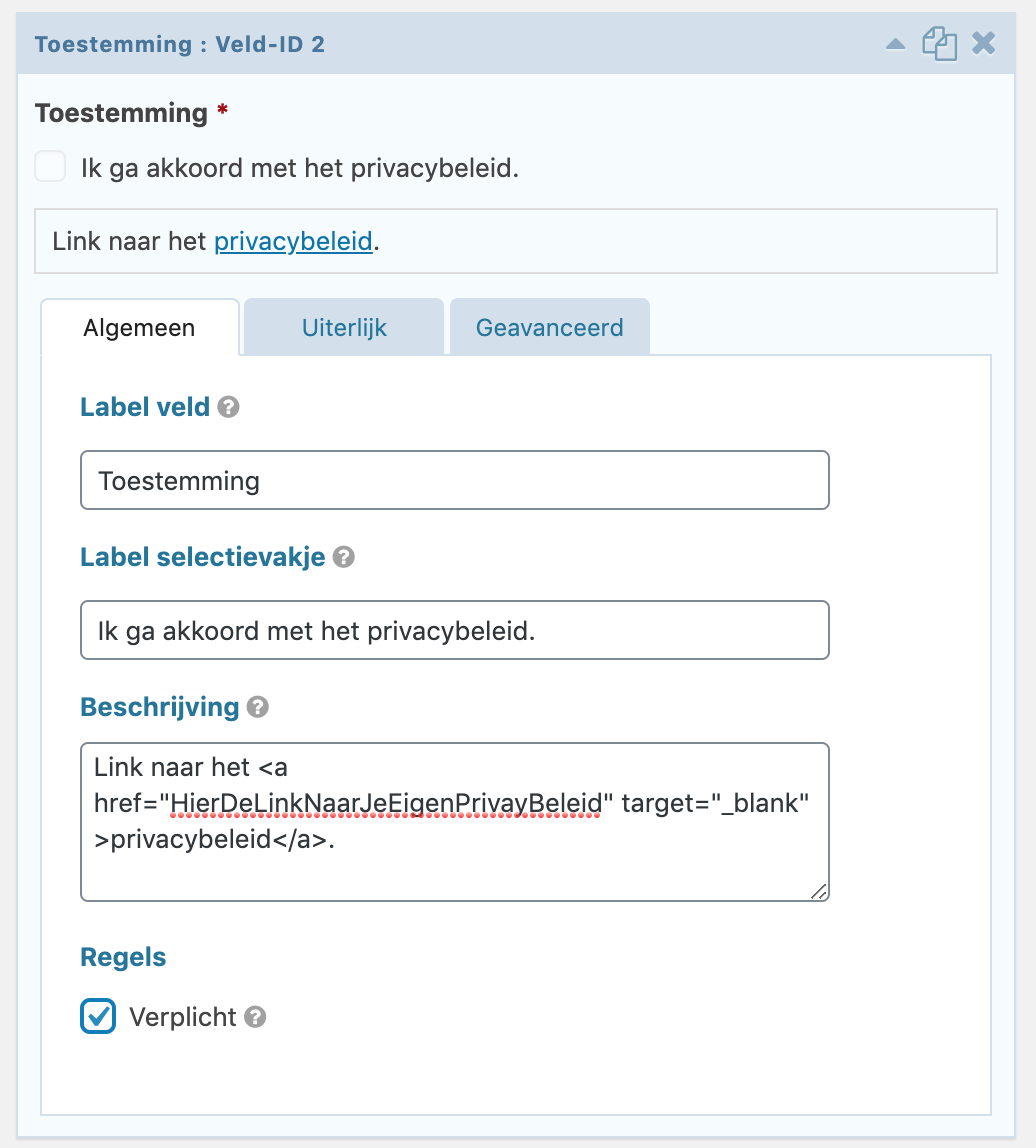This screenshot has width=1036, height=1148.
Task: Tick the privacybeleid consent preview checkbox
Action: (x=51, y=167)
